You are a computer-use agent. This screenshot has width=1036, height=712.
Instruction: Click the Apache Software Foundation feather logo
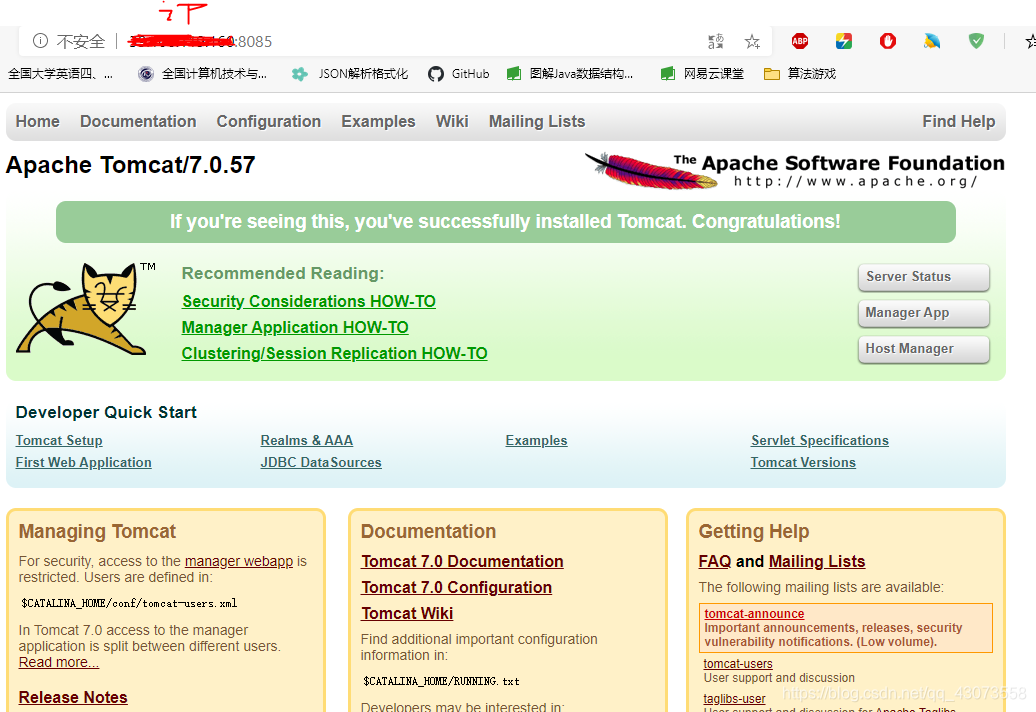(794, 170)
